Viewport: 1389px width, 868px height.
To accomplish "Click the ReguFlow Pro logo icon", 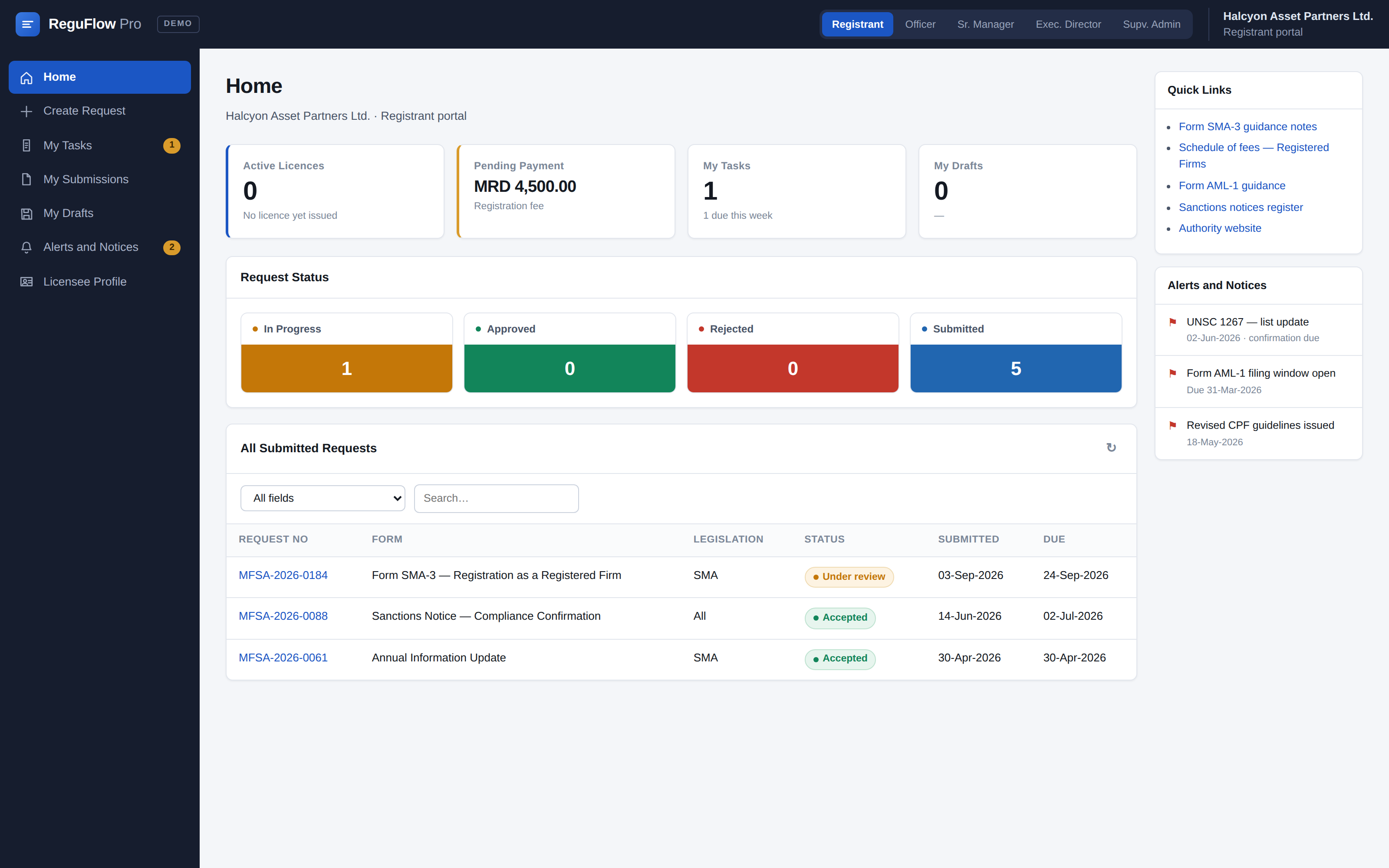I will tap(27, 24).
